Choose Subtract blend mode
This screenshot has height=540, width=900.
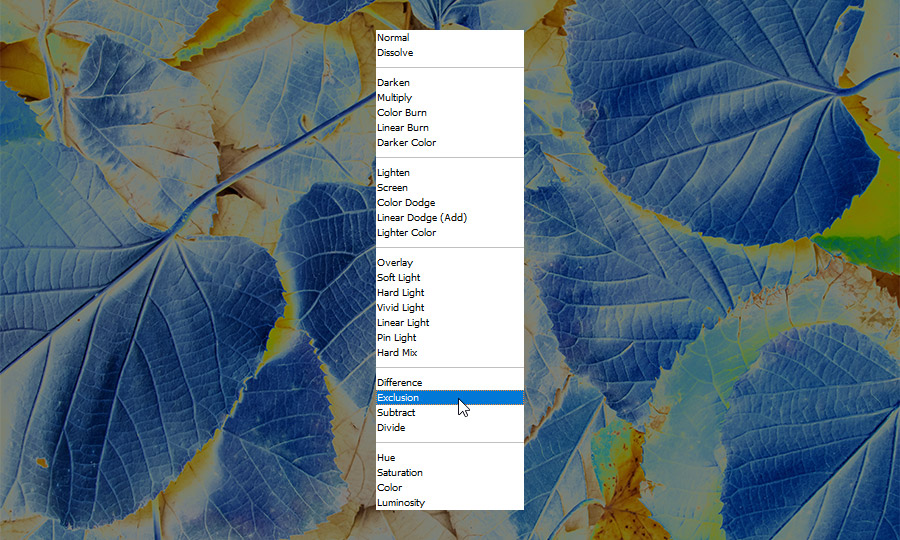449,412
